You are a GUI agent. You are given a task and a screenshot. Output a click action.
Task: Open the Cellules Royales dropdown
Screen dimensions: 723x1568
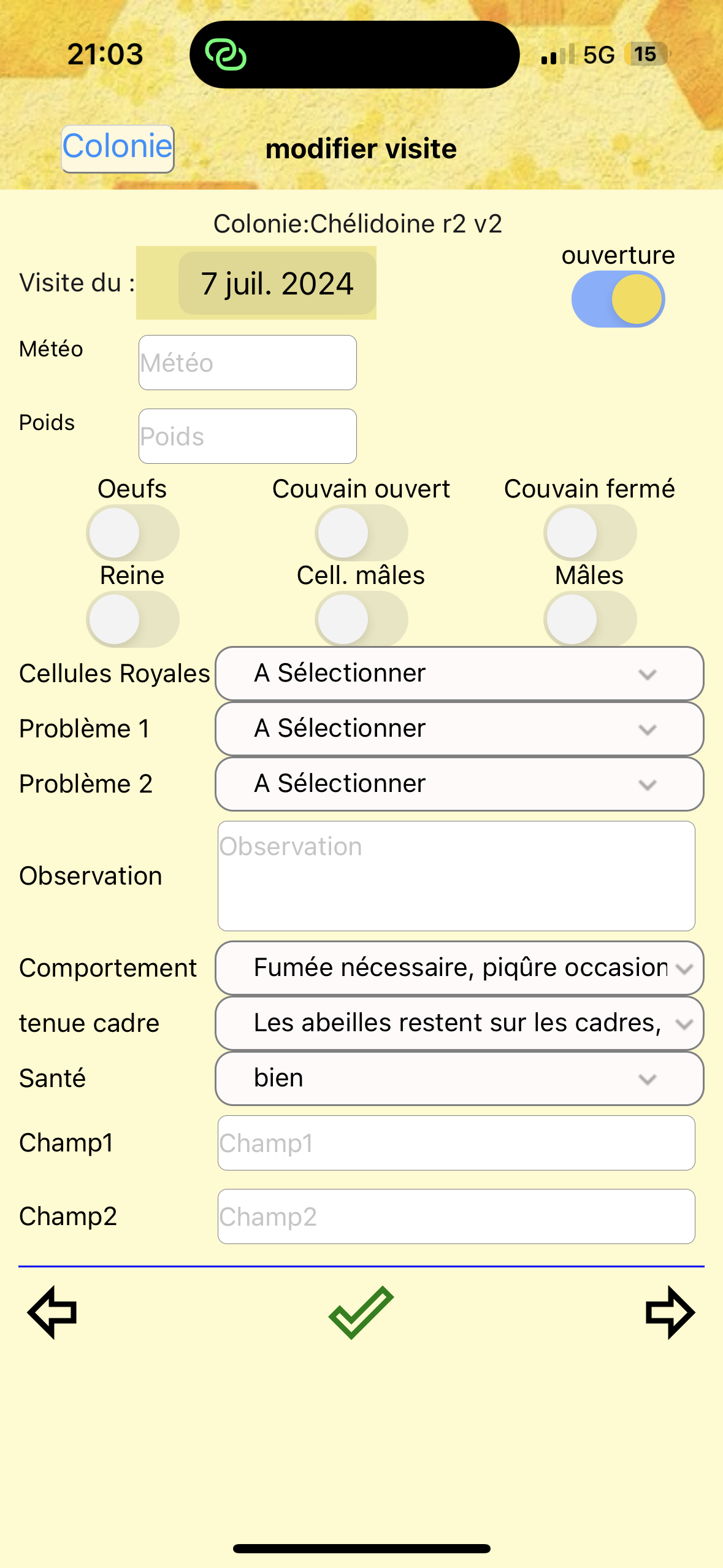459,674
